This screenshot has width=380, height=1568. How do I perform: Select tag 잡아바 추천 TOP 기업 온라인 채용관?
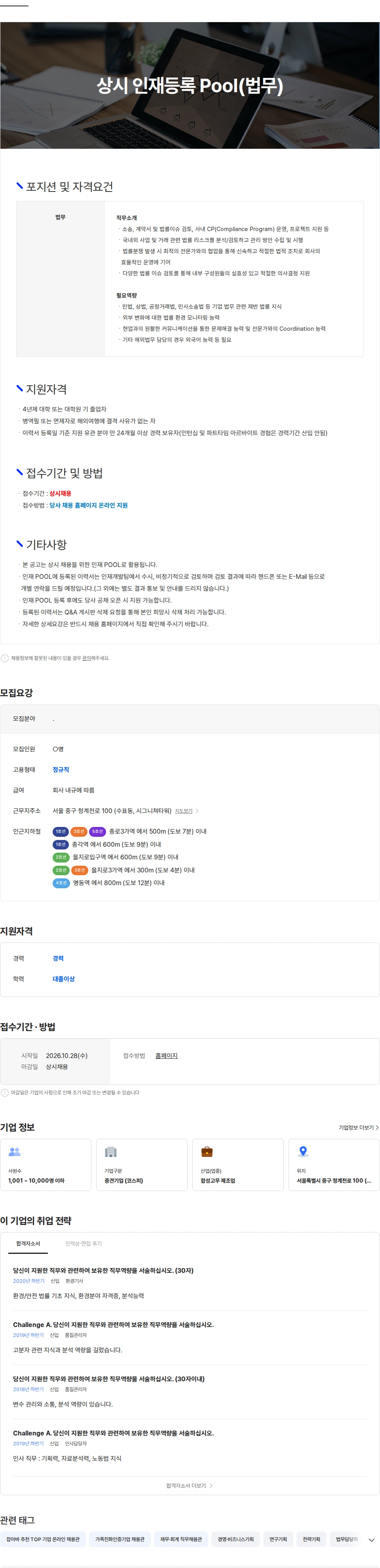coord(43,1540)
